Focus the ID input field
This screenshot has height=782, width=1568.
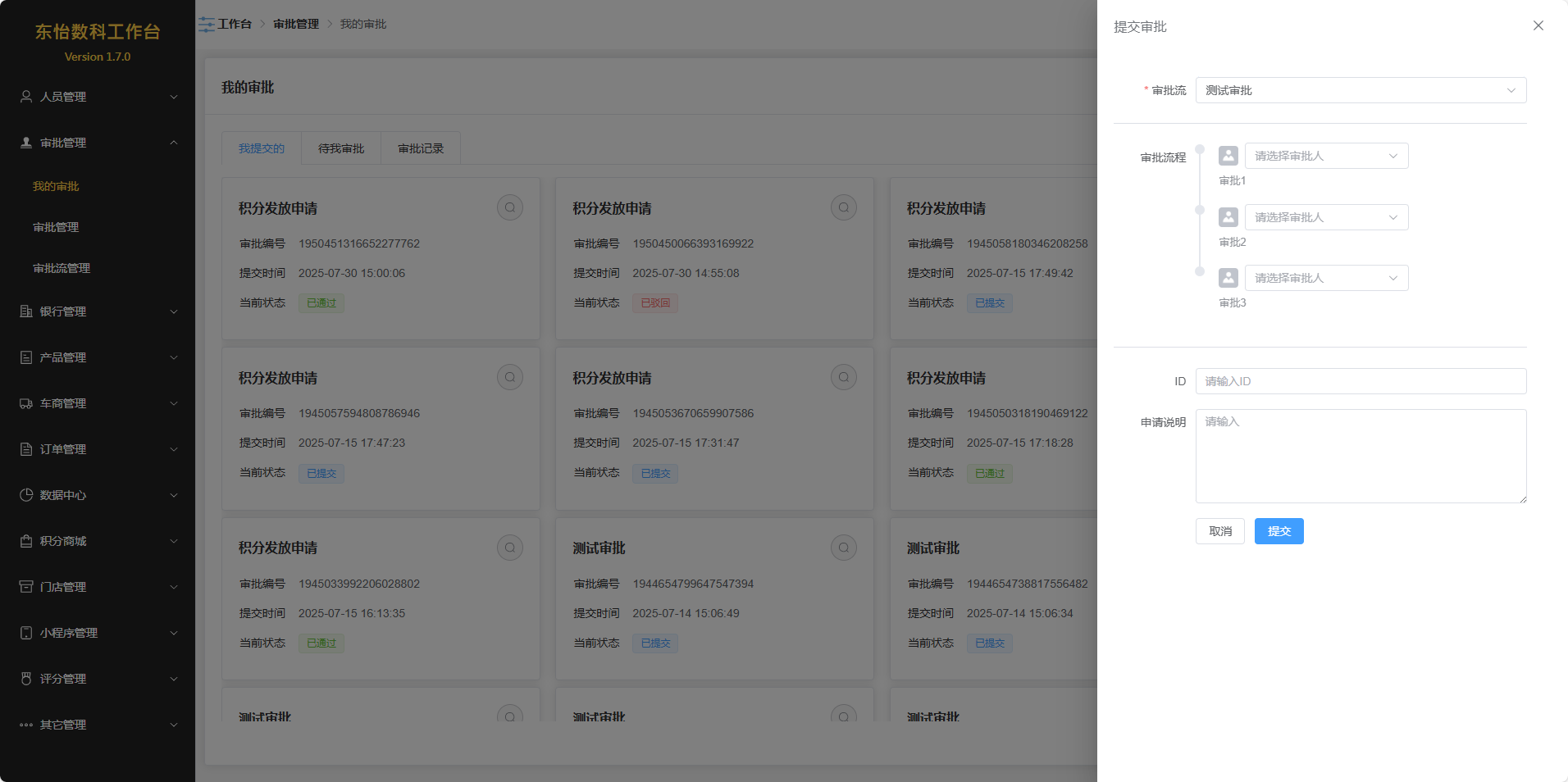pos(1360,381)
